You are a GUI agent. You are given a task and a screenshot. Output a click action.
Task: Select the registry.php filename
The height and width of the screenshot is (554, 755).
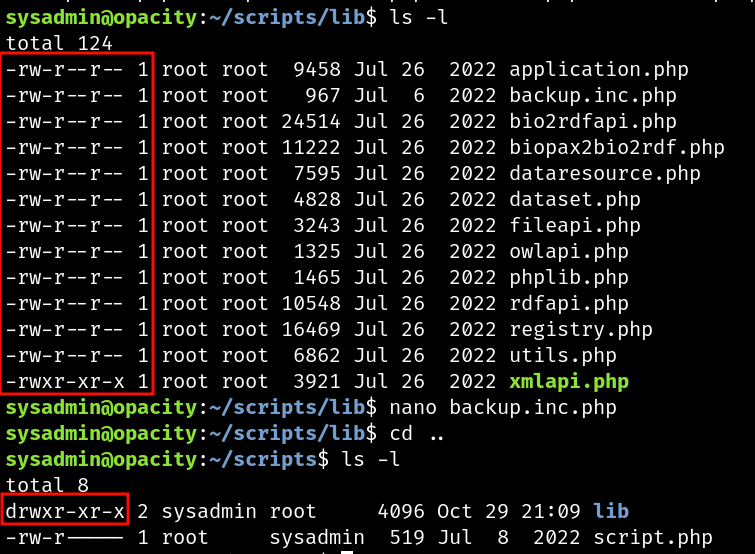tap(581, 330)
